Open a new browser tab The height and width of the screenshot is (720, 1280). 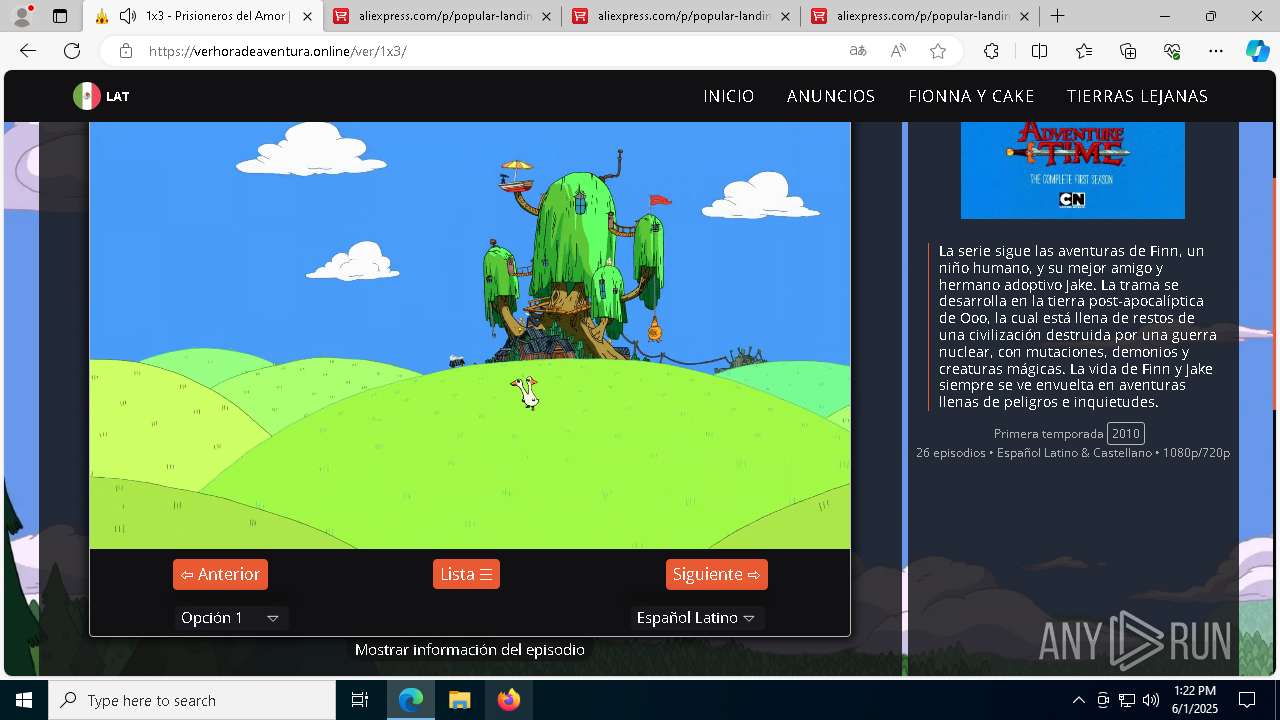[x=1057, y=16]
